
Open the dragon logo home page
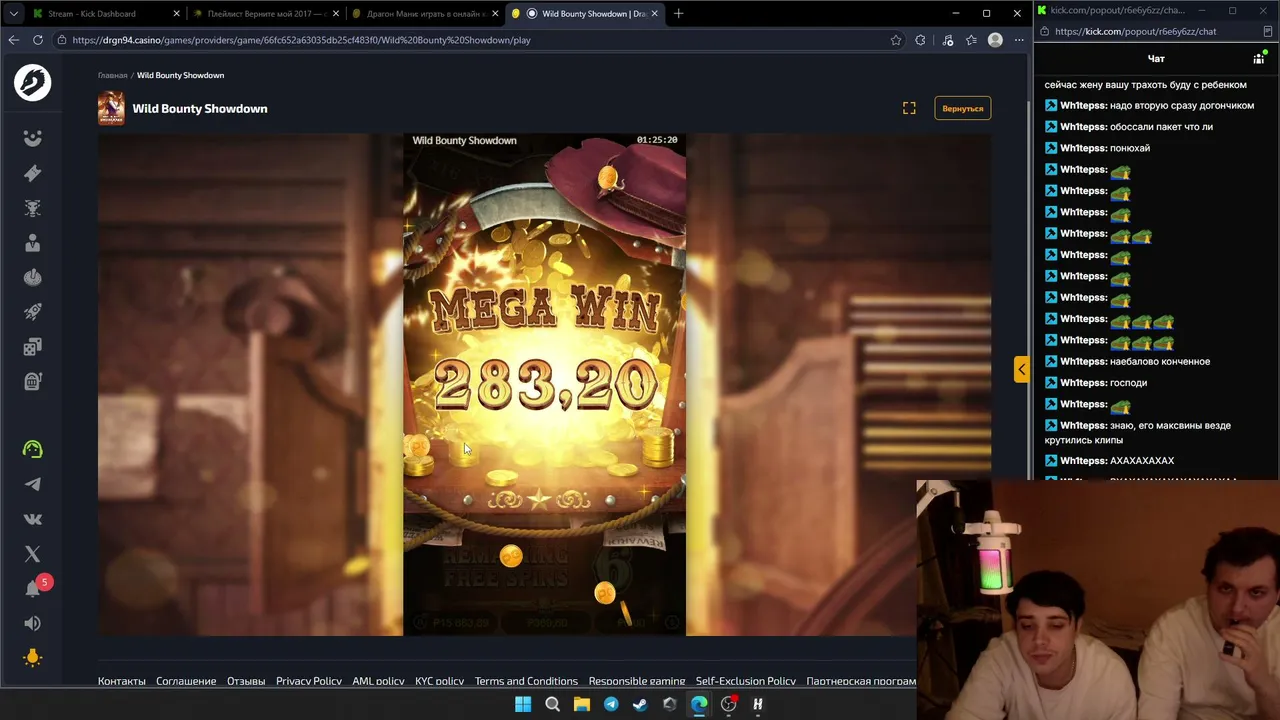coord(32,82)
